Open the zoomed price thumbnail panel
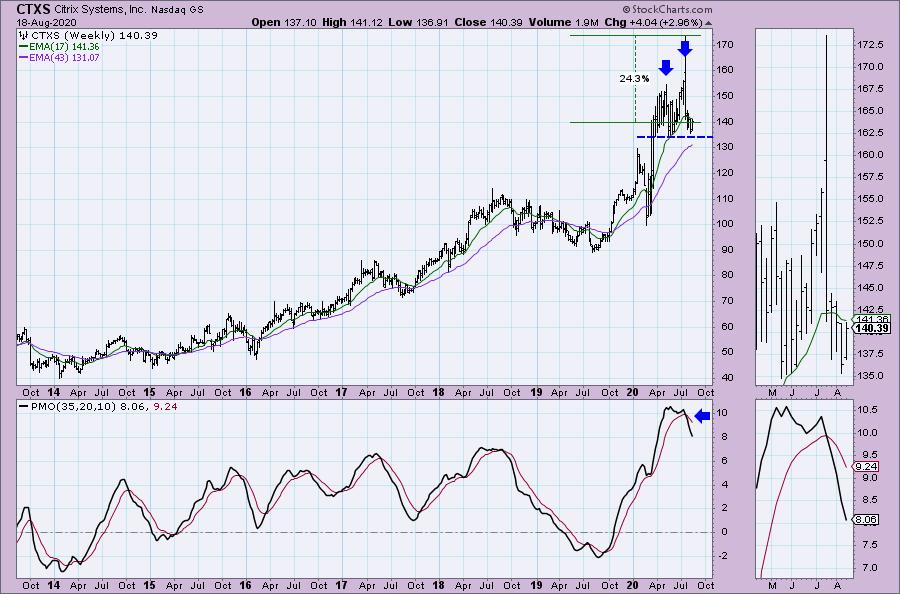 click(804, 207)
